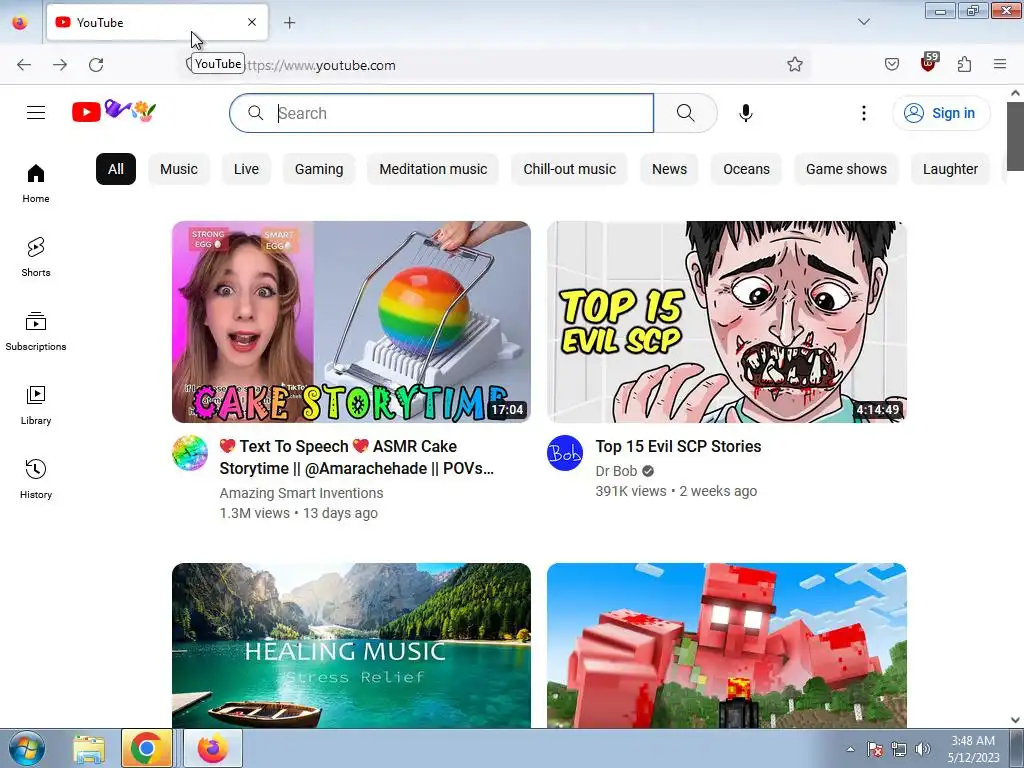The width and height of the screenshot is (1024, 768).
Task: Select the Gaming filter chip
Action: pyautogui.click(x=319, y=169)
